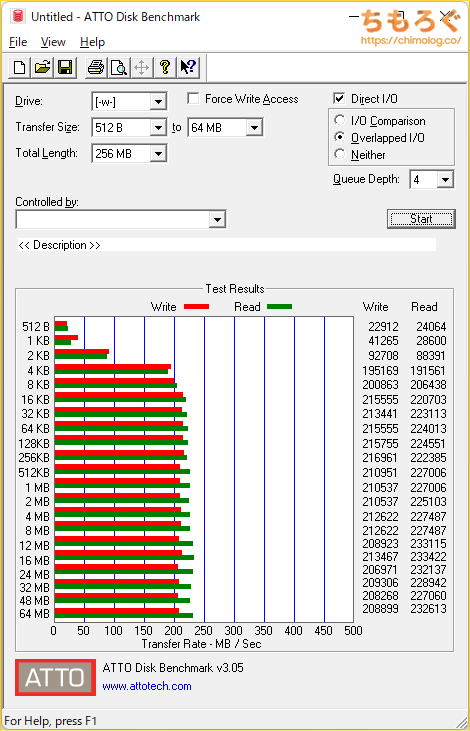
Task: Click the status bar help message
Action: (x=51, y=721)
